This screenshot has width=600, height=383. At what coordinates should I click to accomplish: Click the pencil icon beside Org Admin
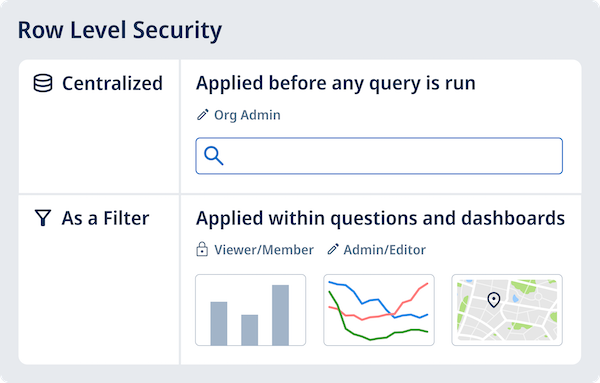pos(202,115)
